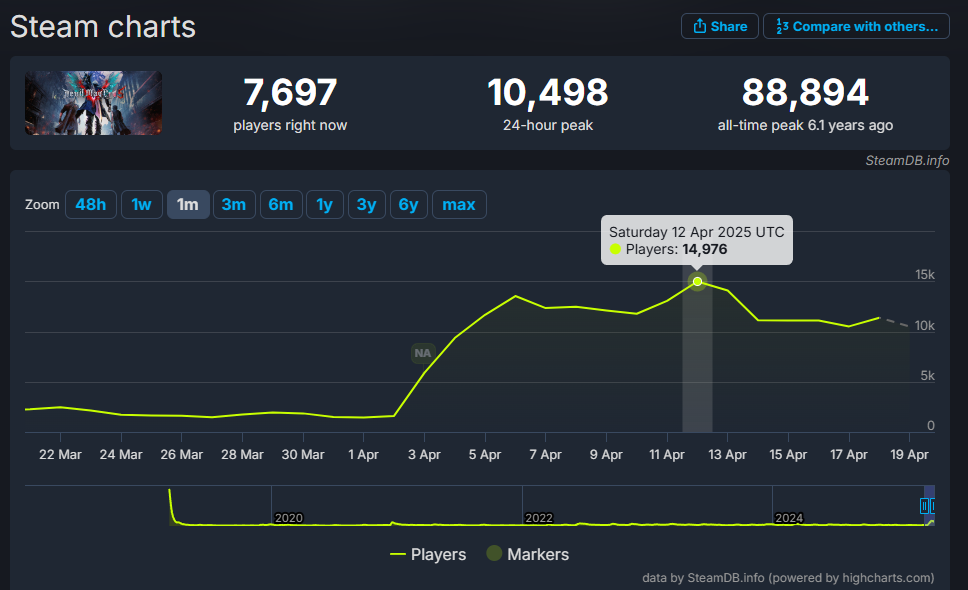Click the 15 Apr axis label
The height and width of the screenshot is (590, 968).
click(x=788, y=455)
